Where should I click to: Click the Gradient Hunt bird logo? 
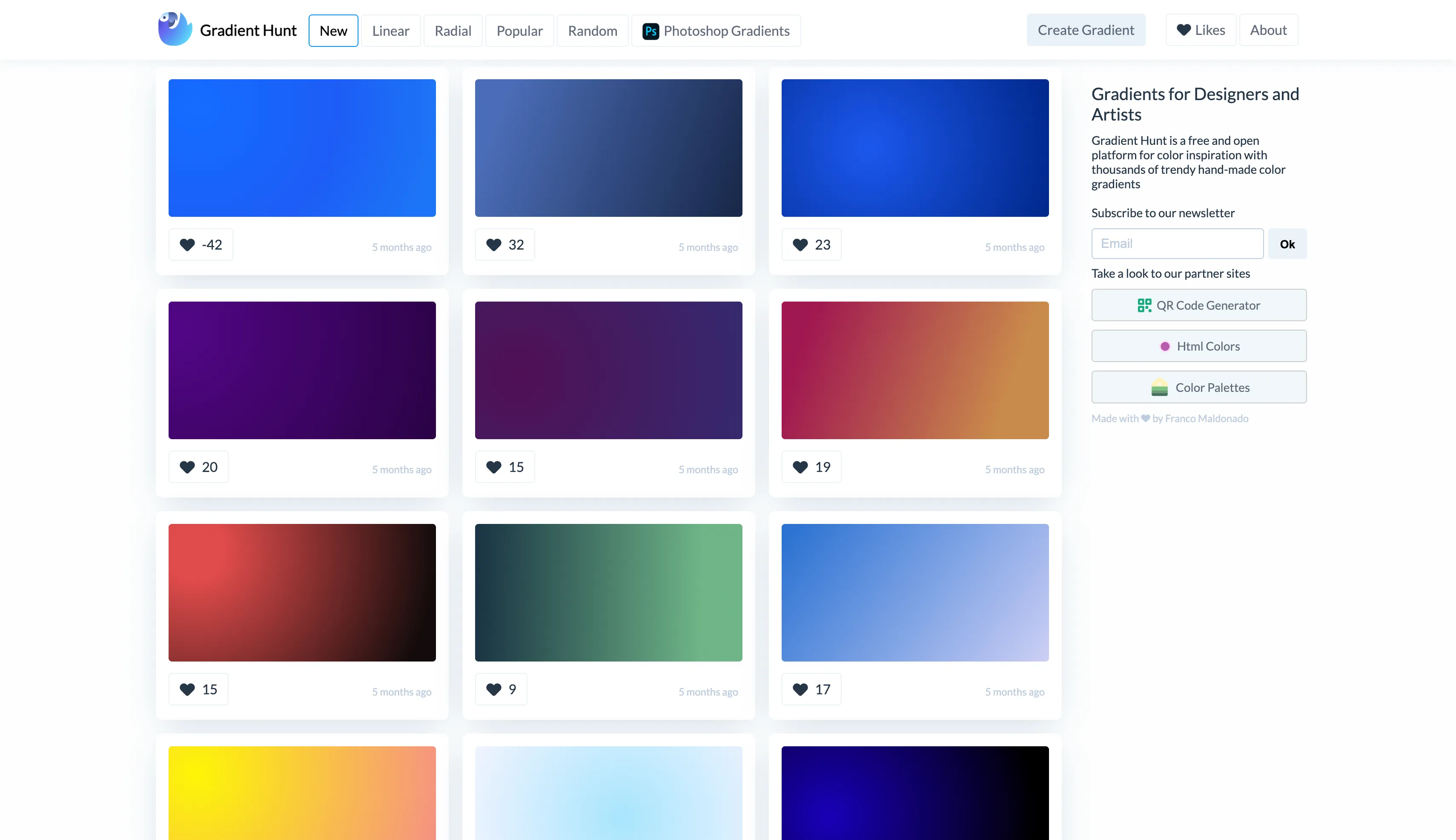[x=175, y=29]
